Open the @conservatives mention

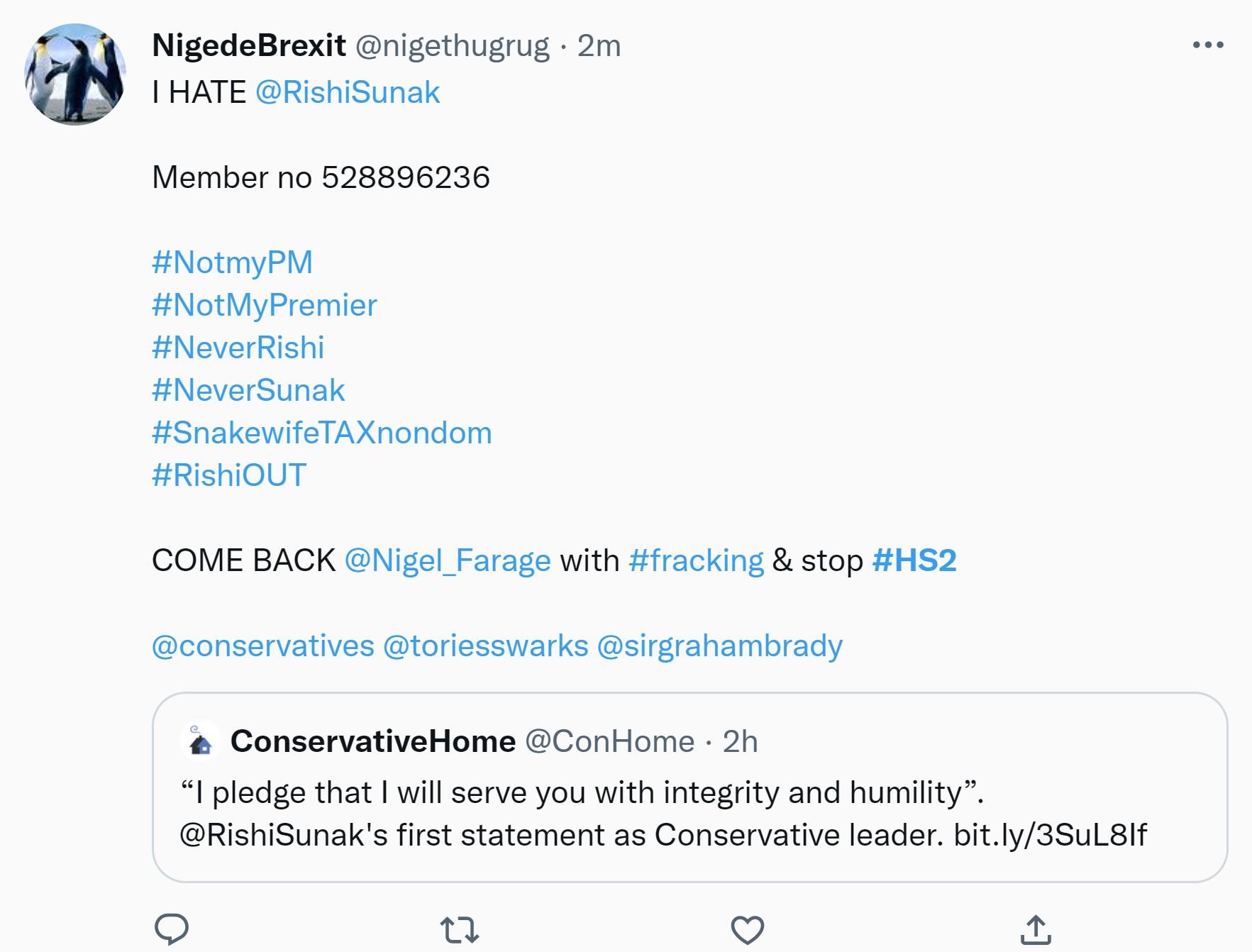pos(262,646)
